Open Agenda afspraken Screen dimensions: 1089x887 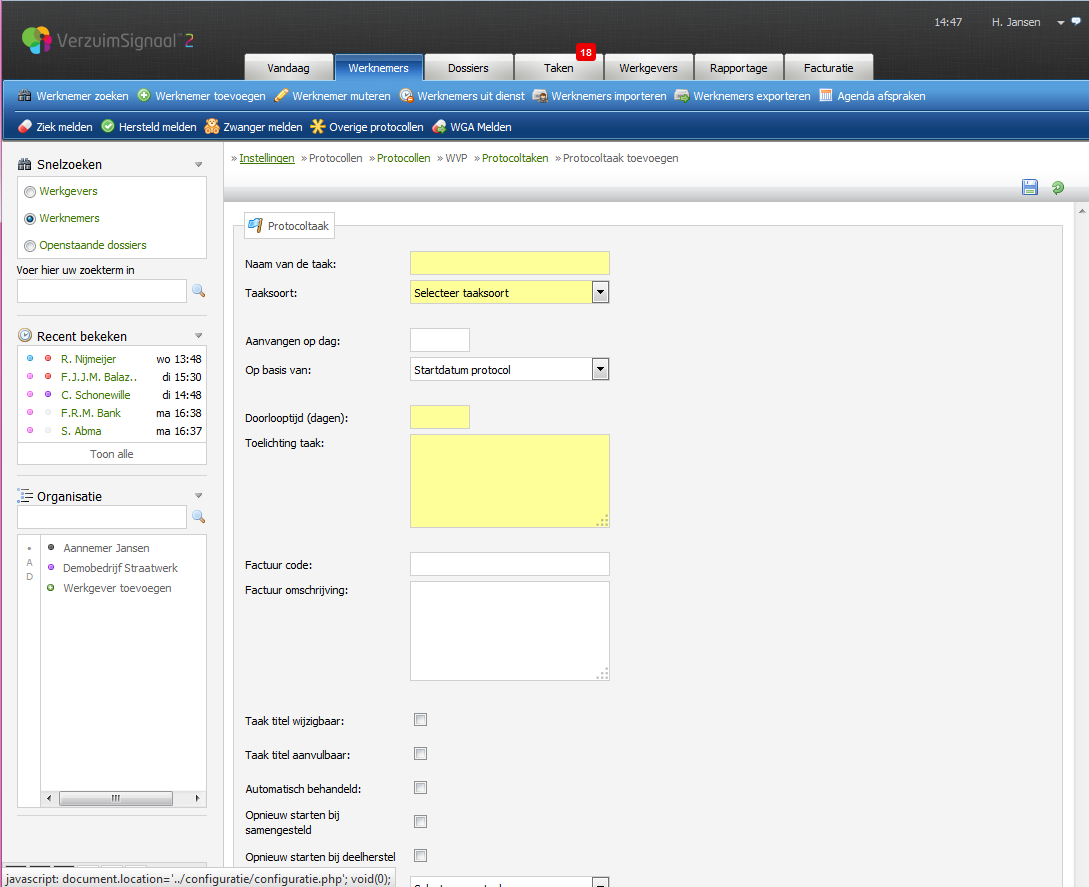(x=872, y=96)
